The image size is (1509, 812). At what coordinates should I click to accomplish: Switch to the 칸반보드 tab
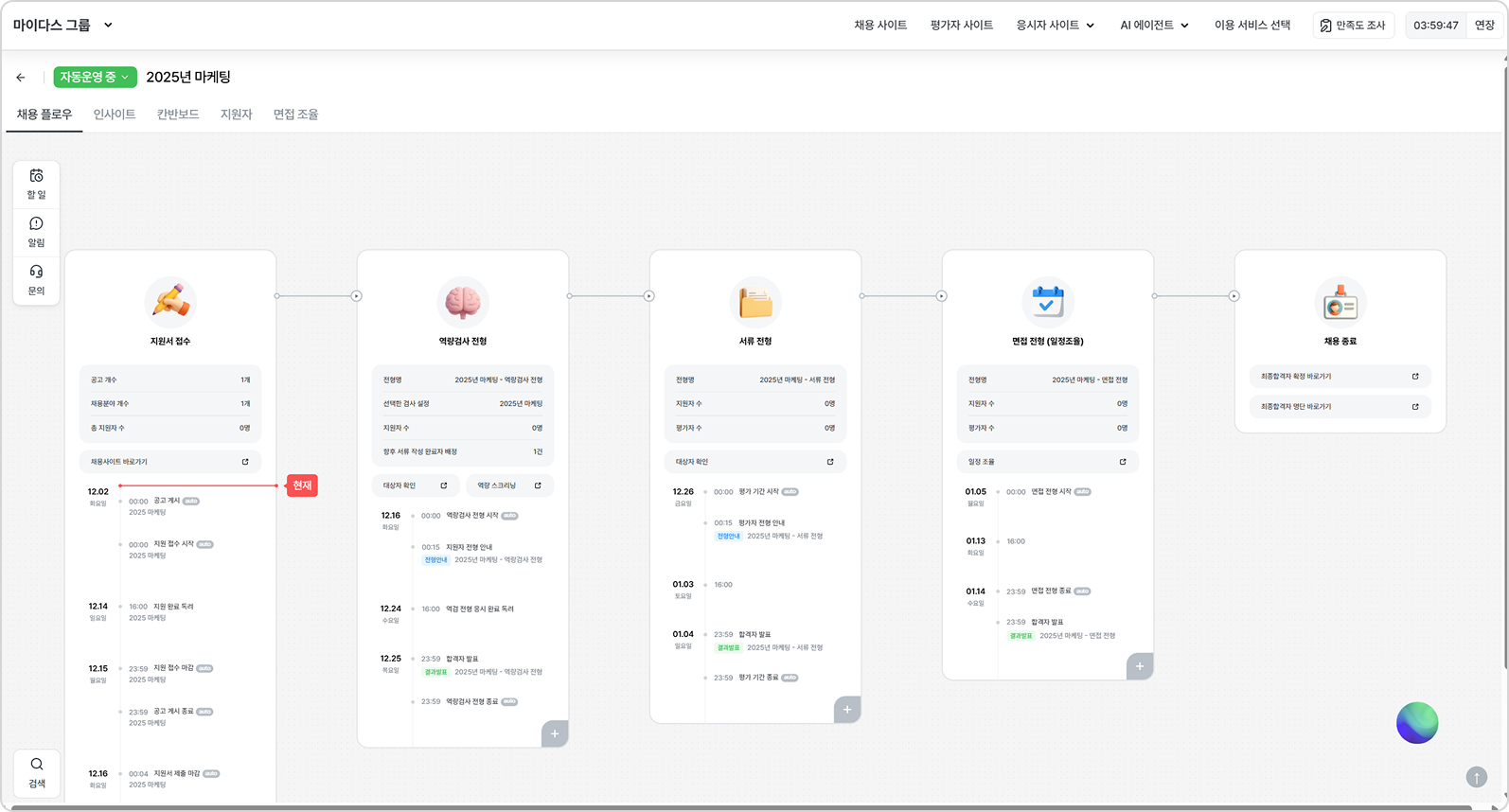pos(178,115)
